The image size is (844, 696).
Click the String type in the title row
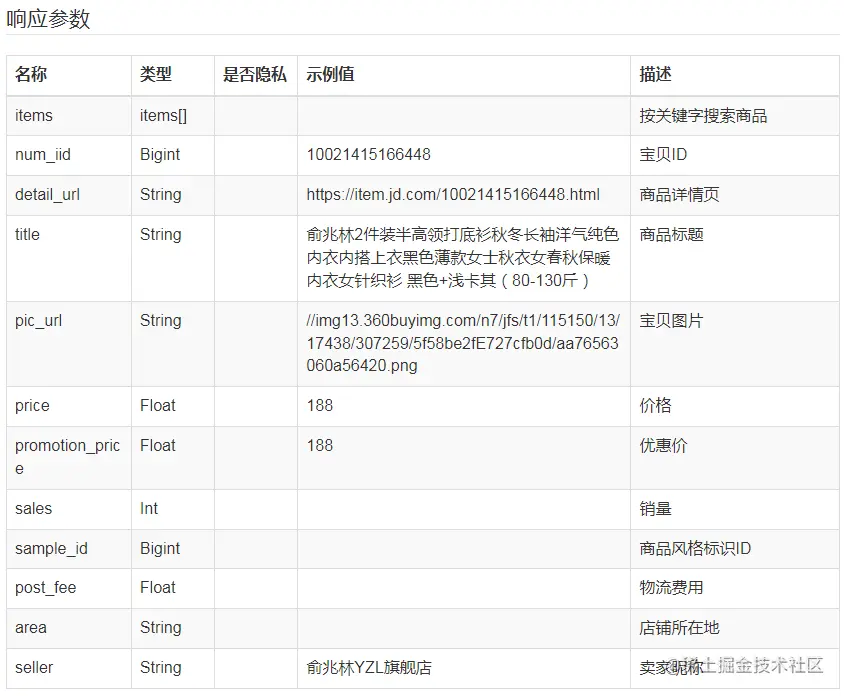[x=160, y=235]
